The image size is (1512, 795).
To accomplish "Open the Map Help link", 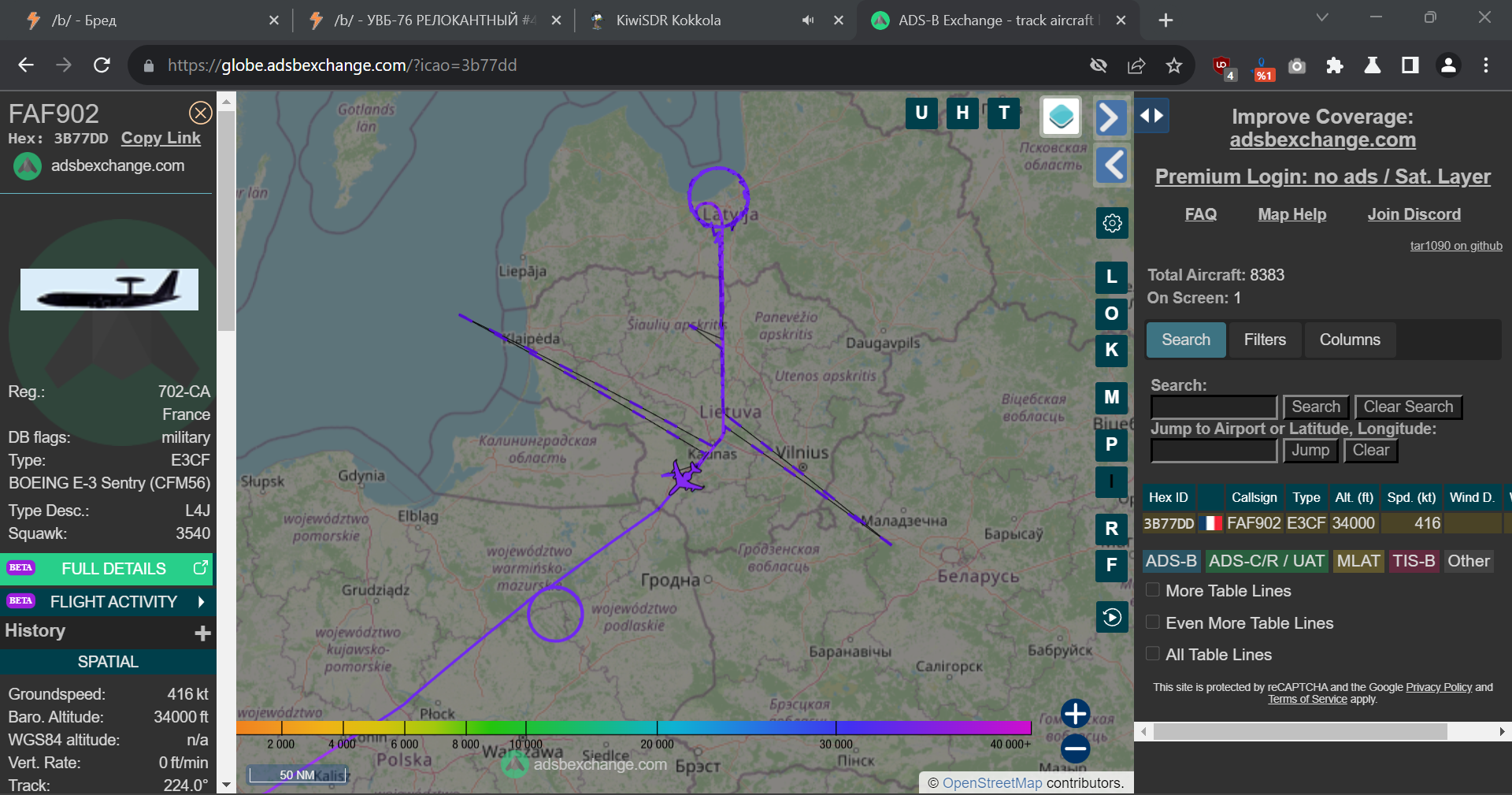I will (x=1292, y=214).
